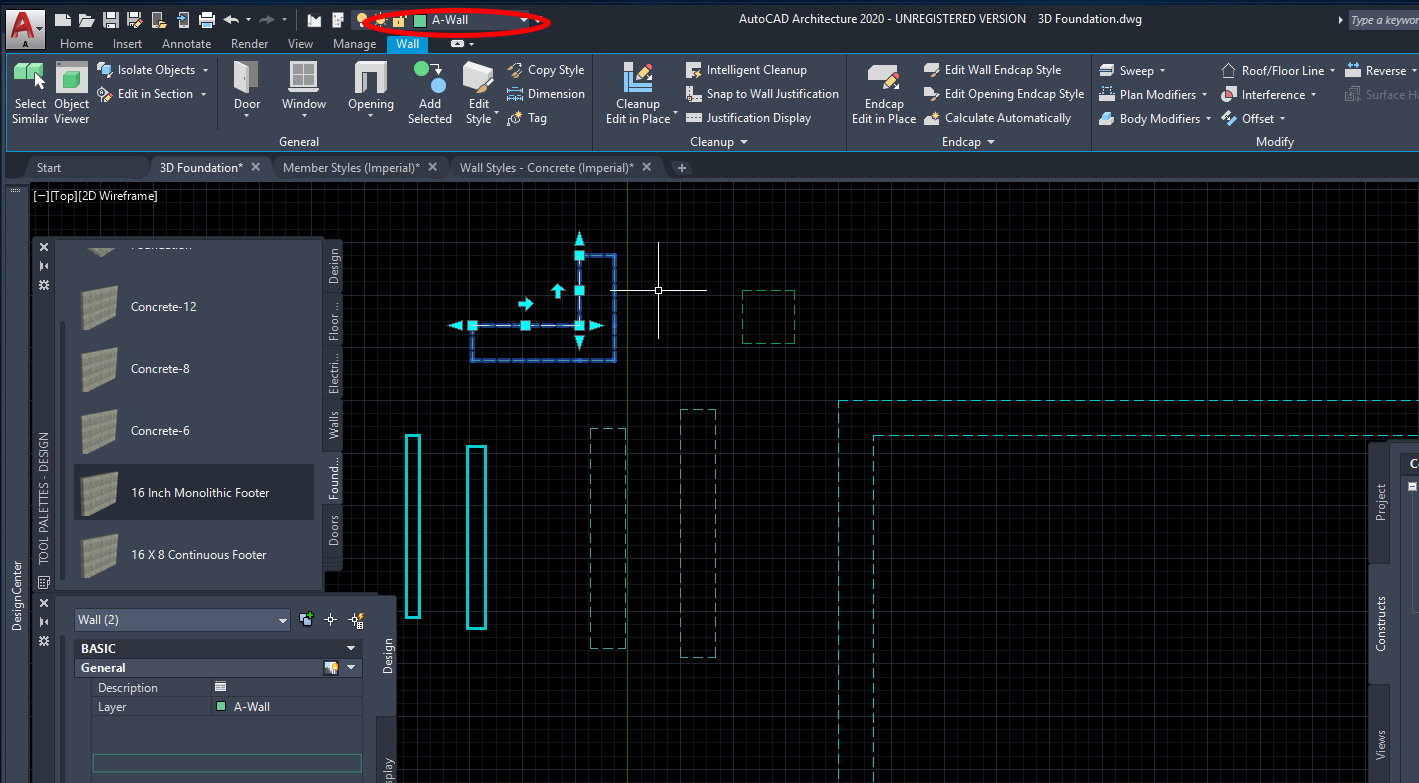Undo the last action
1419x783 pixels.
tap(233, 19)
